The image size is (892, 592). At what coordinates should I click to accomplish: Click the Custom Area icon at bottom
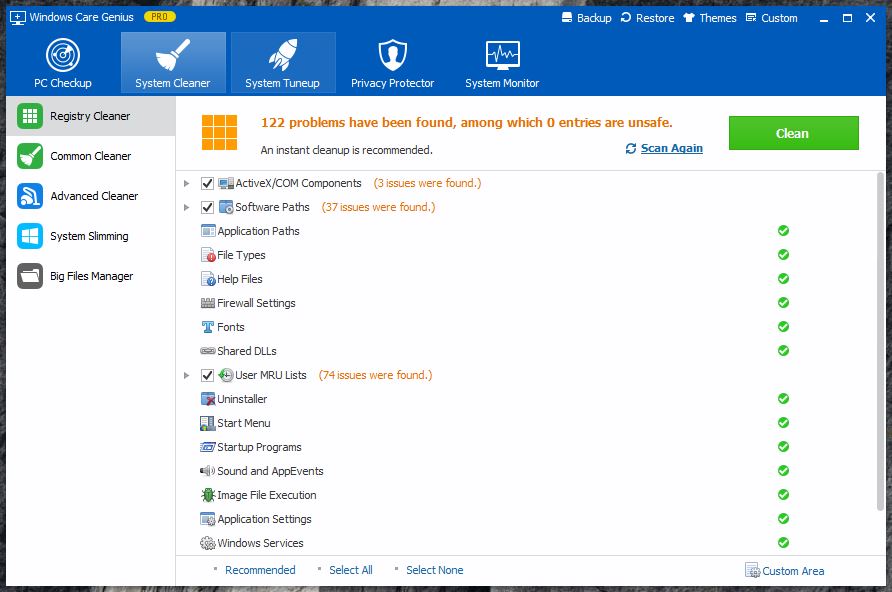point(752,570)
